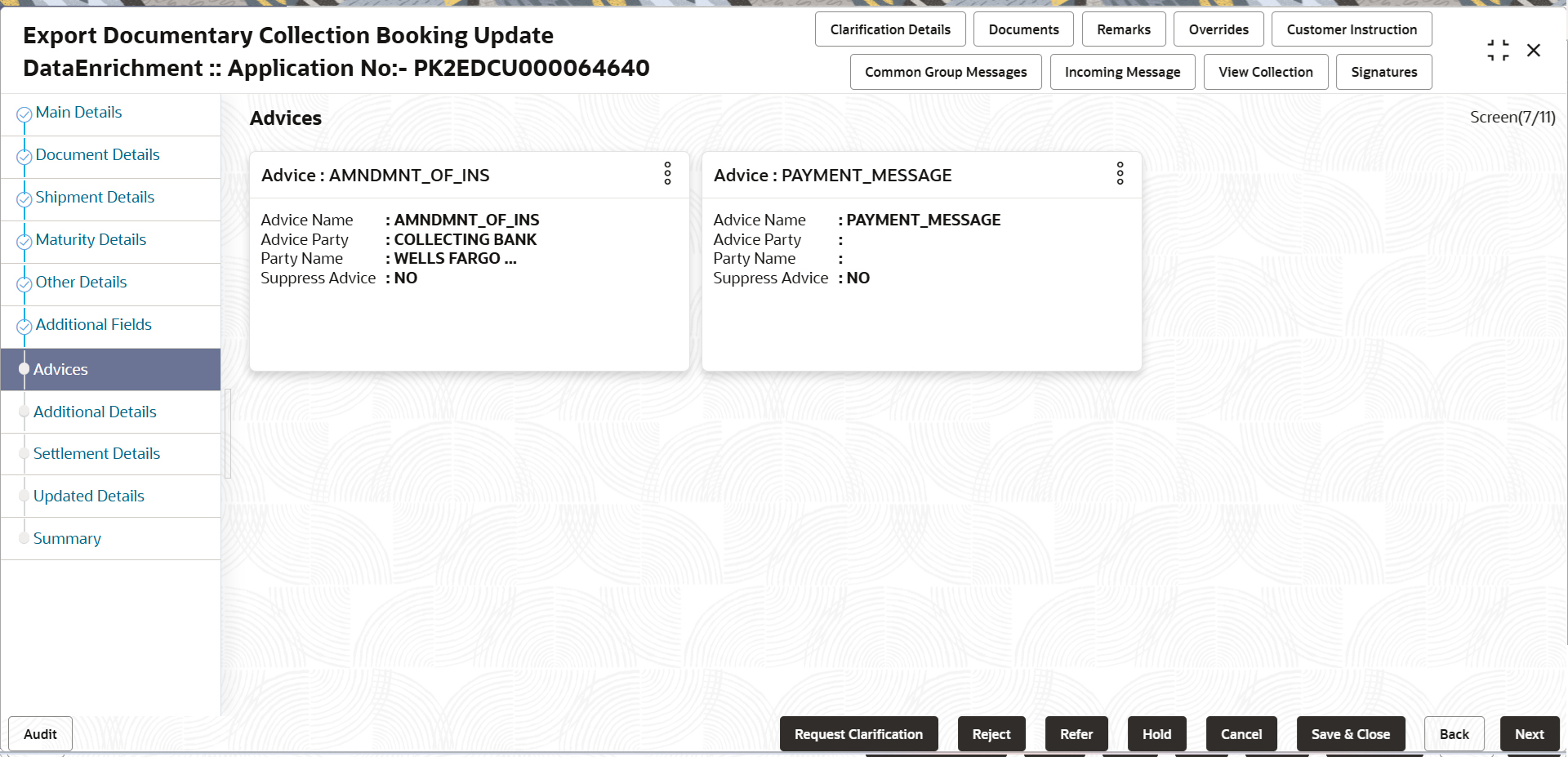Collapse the full-screen view icon
This screenshot has width=1568, height=757.
coord(1498,51)
